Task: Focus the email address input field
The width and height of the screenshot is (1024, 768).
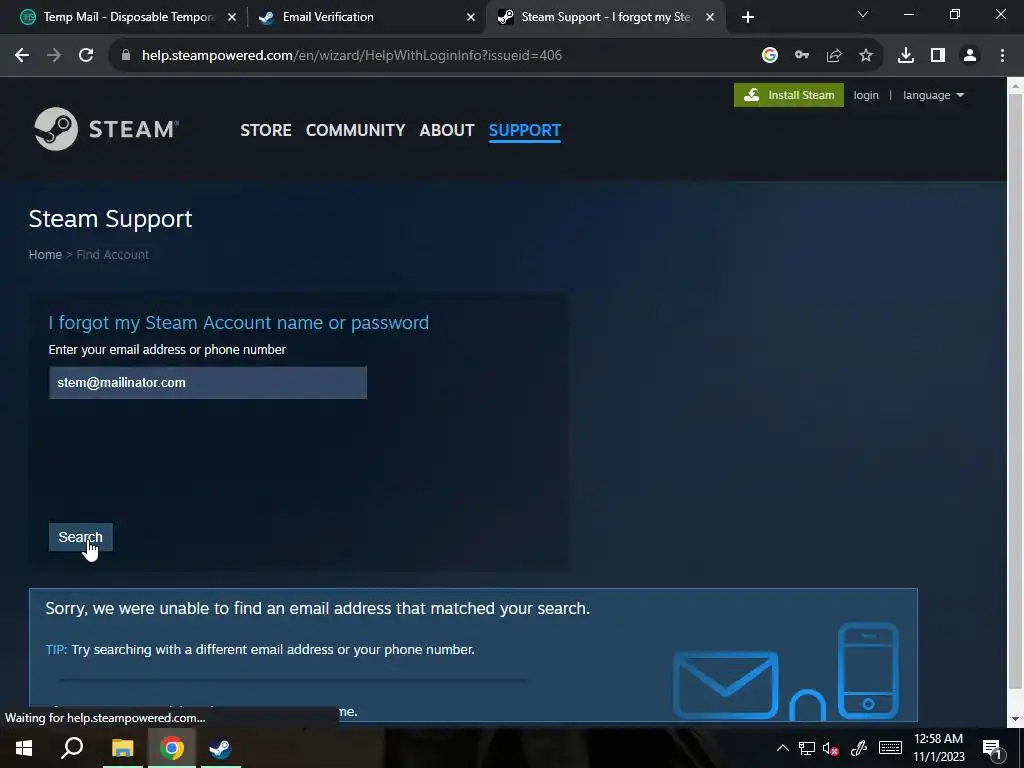Action: (208, 383)
